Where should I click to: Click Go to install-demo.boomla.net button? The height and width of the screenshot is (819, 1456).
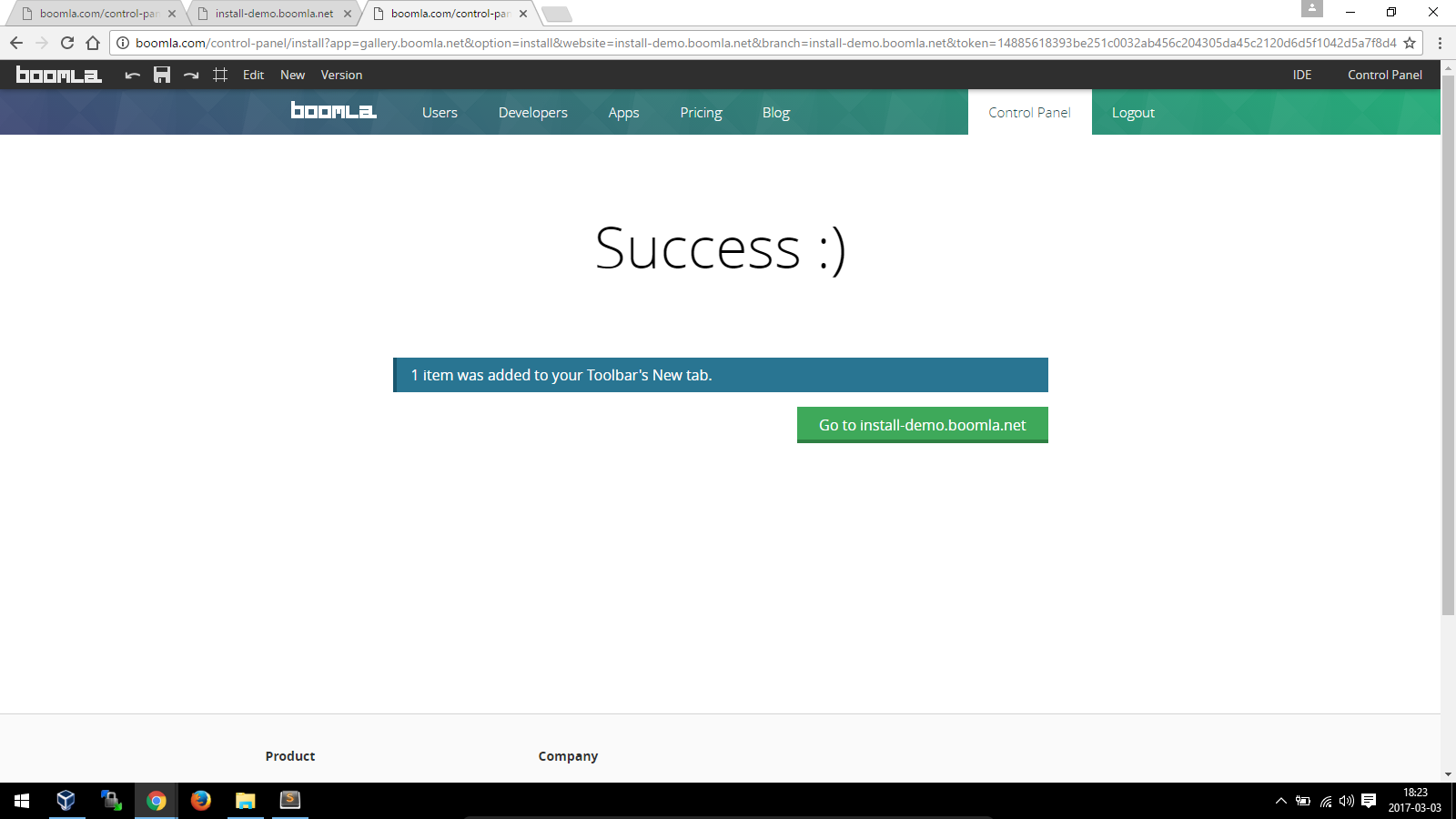tap(922, 425)
